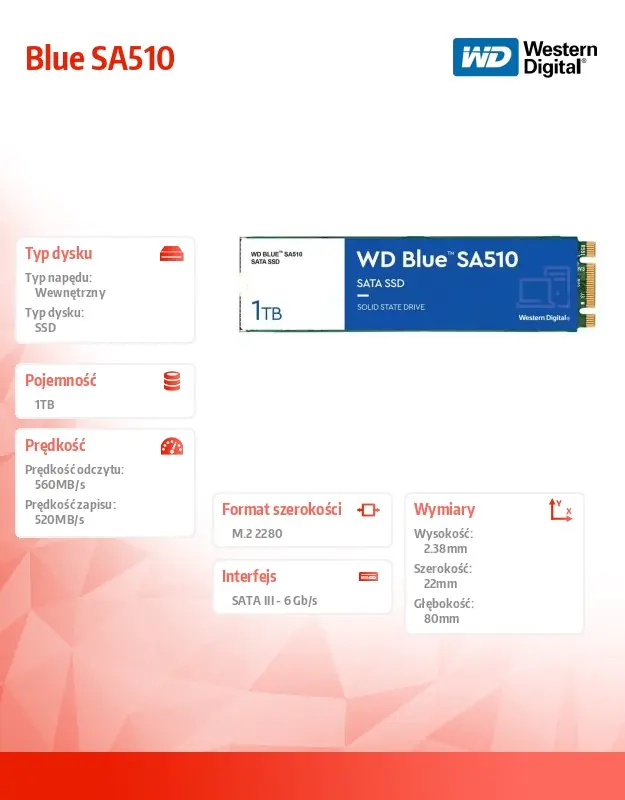Click the red interface connector icon
Viewport: 625px width, 800px height.
[368, 577]
